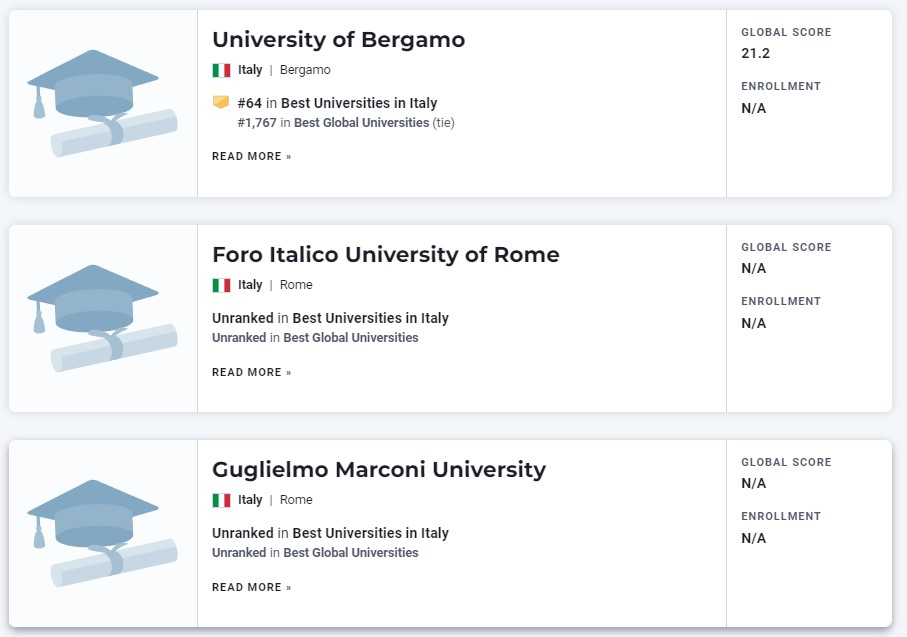
Task: Open the University of Bergamo title link
Action: [338, 40]
